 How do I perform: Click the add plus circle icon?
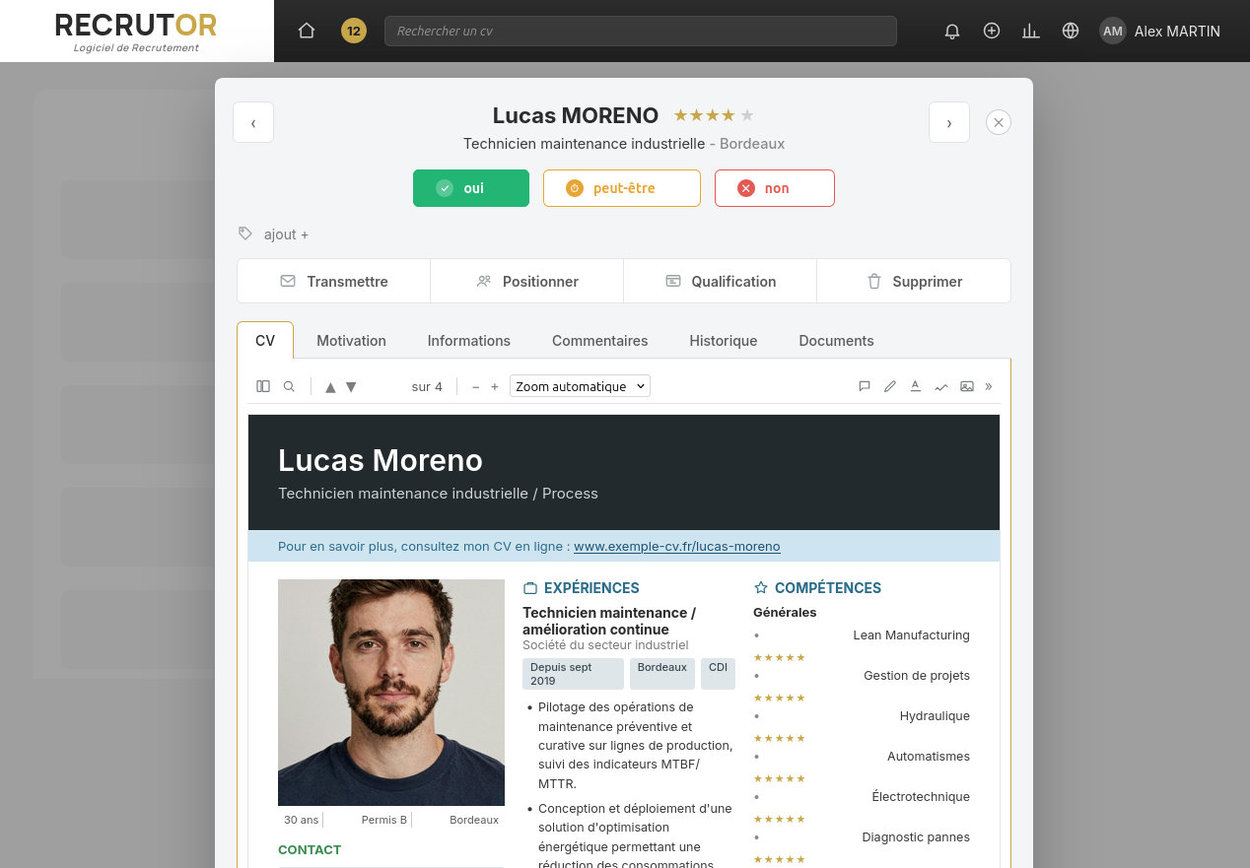(x=991, y=31)
